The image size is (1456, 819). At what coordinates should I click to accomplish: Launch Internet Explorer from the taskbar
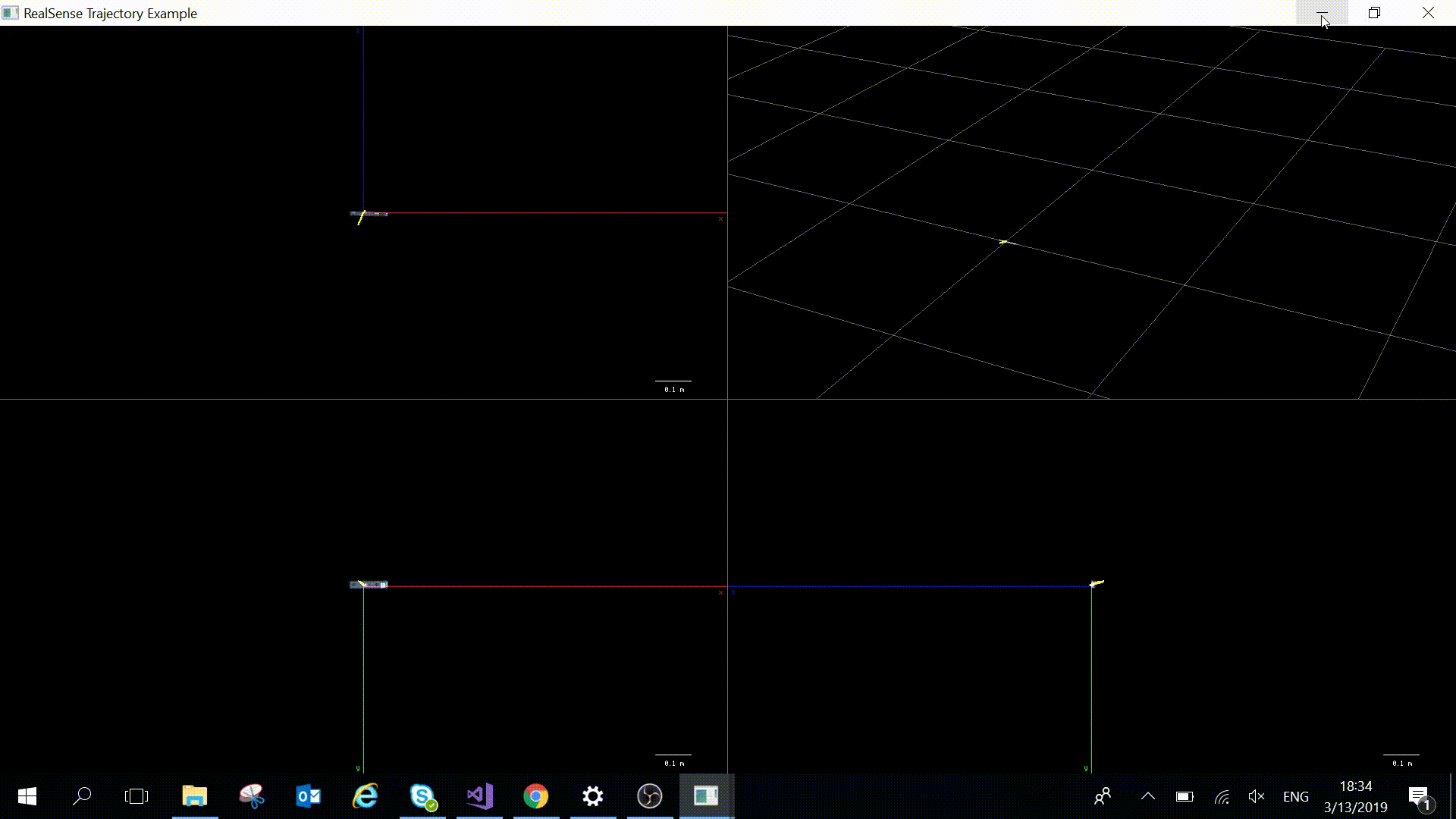pos(366,796)
